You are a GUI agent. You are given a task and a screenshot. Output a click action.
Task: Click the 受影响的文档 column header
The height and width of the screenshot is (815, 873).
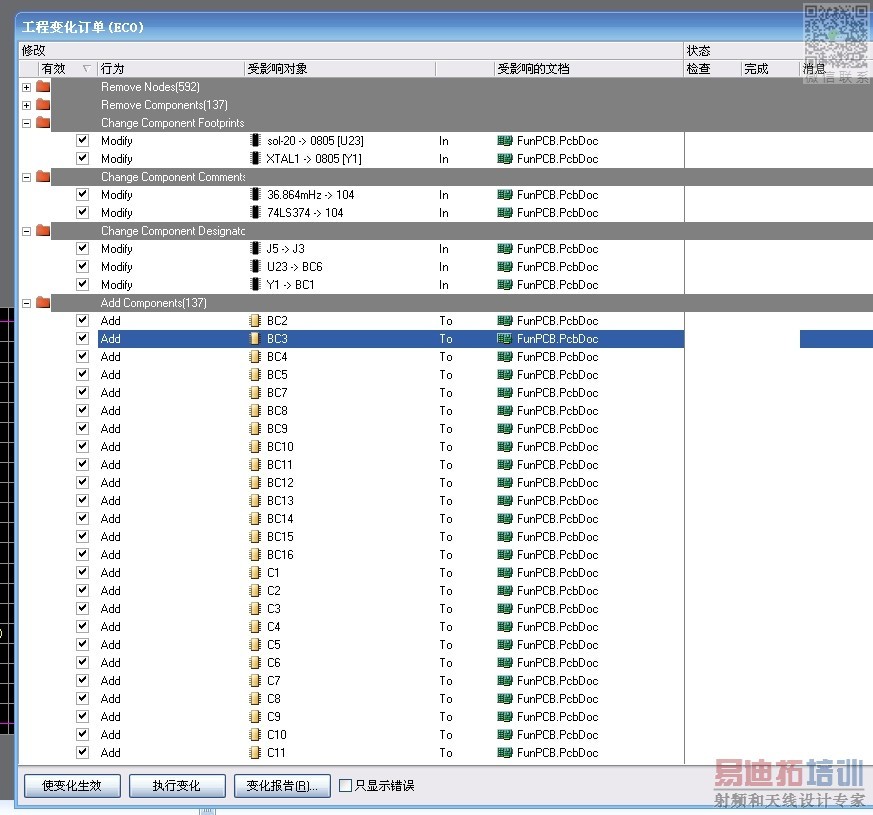[589, 68]
